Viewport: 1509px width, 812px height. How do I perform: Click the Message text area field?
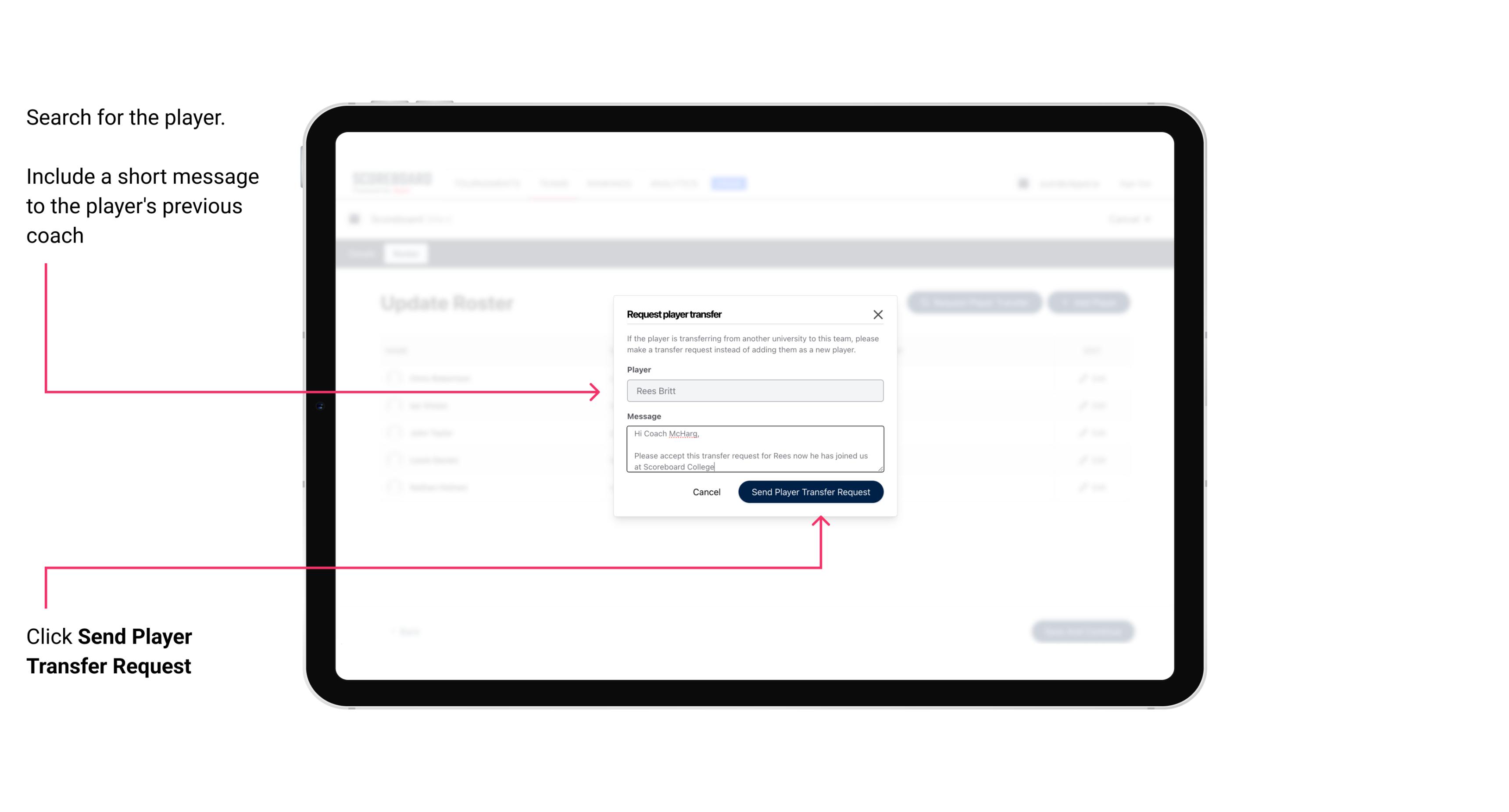[x=753, y=449]
